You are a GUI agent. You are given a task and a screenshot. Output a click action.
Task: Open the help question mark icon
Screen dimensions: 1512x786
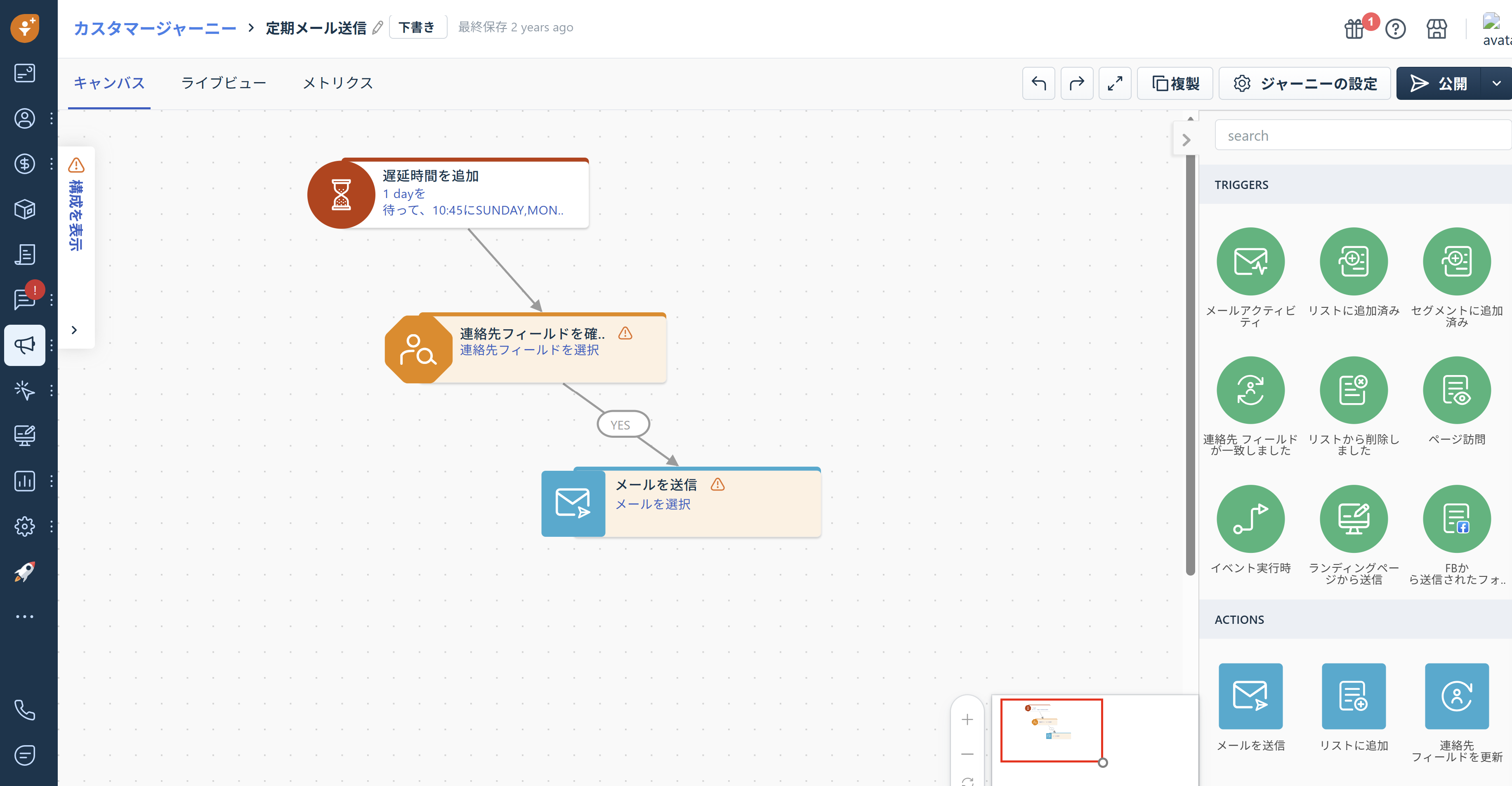[x=1395, y=28]
